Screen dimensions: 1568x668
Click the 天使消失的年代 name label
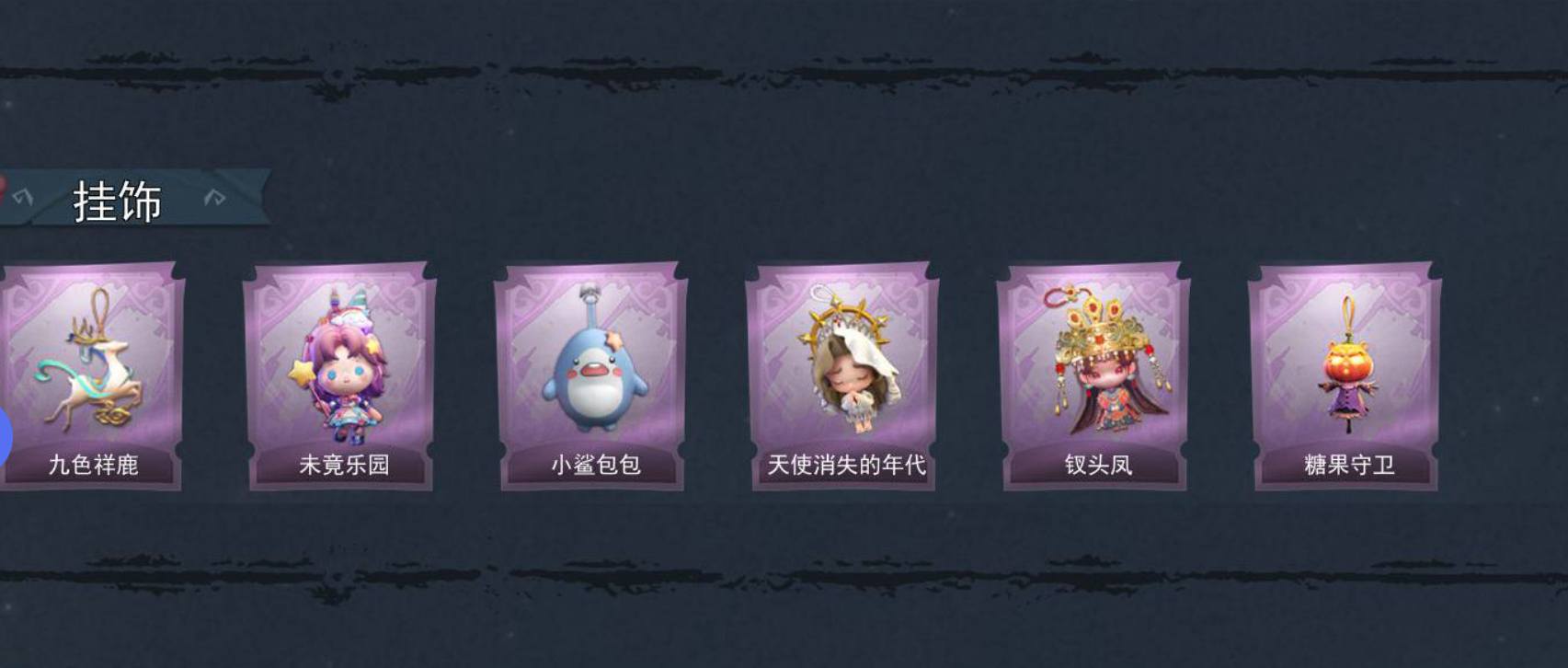847,465
